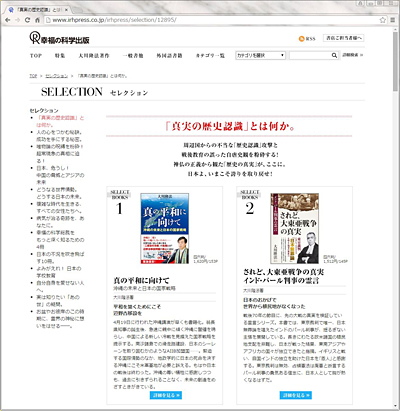The height and width of the screenshot is (411, 400).
Task: Open sidebar link 病気が治る奇跡を、あなたに
Action: pos(60,222)
